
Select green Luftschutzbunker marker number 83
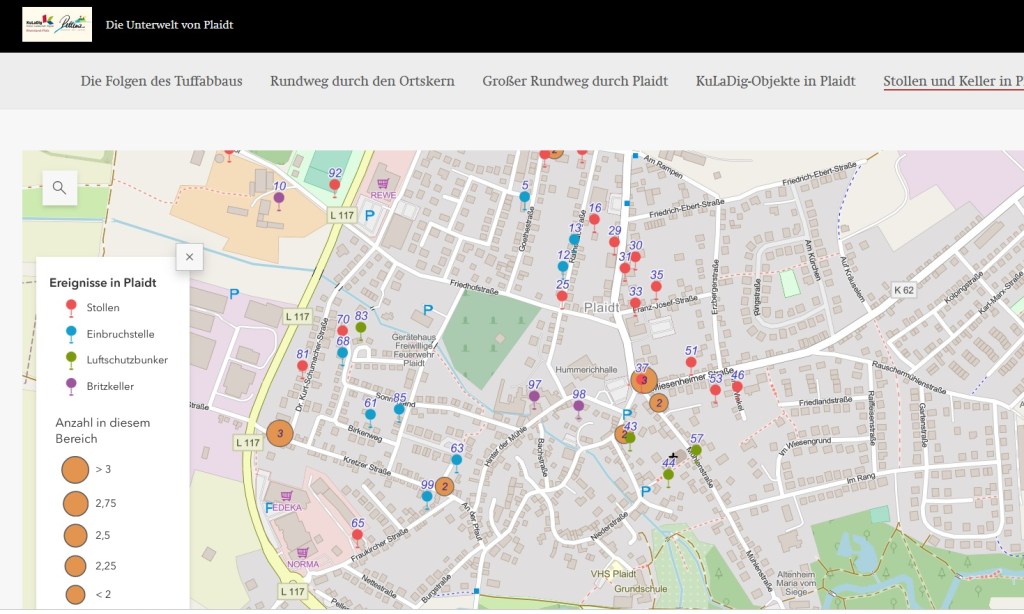[x=361, y=328]
